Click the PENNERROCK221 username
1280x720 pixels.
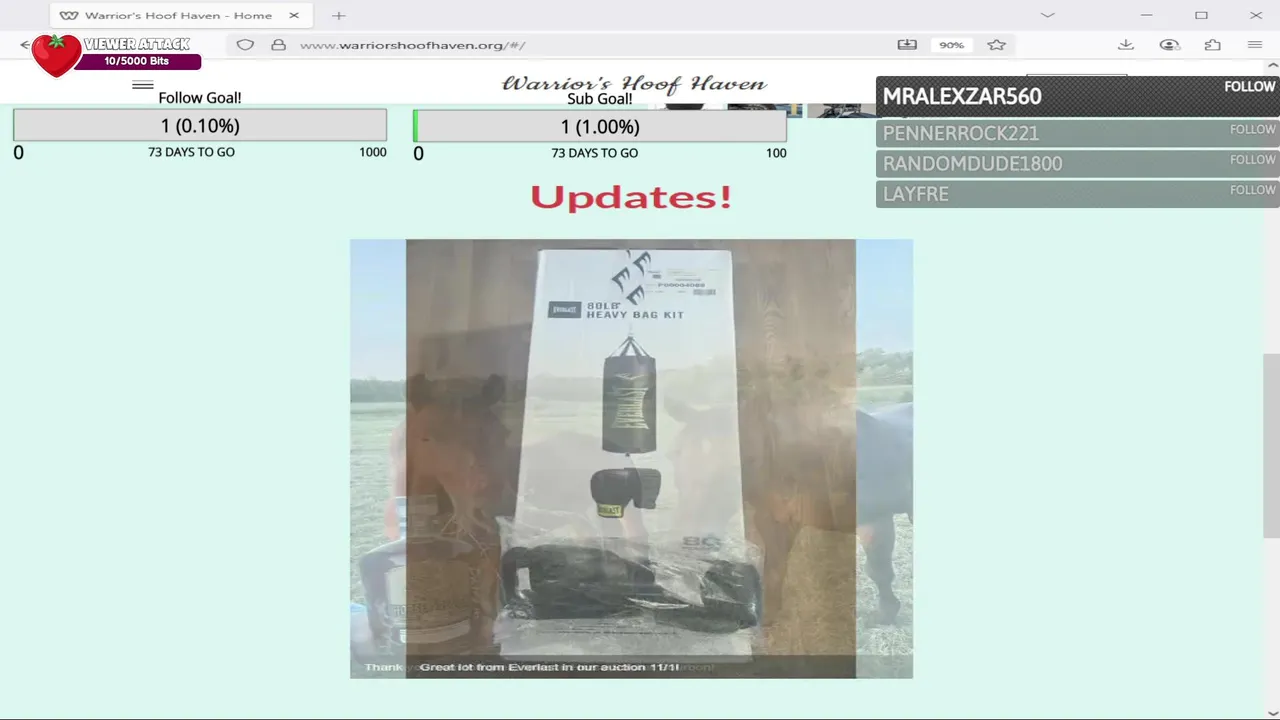click(x=961, y=133)
